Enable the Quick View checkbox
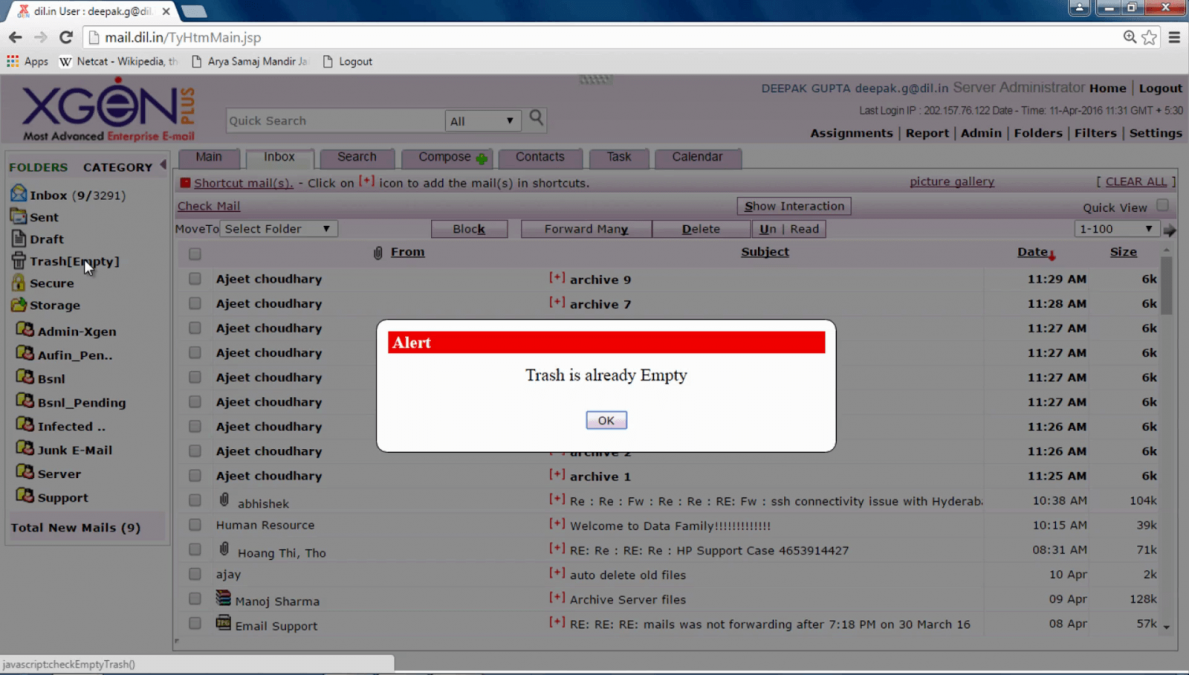 coord(1161,206)
